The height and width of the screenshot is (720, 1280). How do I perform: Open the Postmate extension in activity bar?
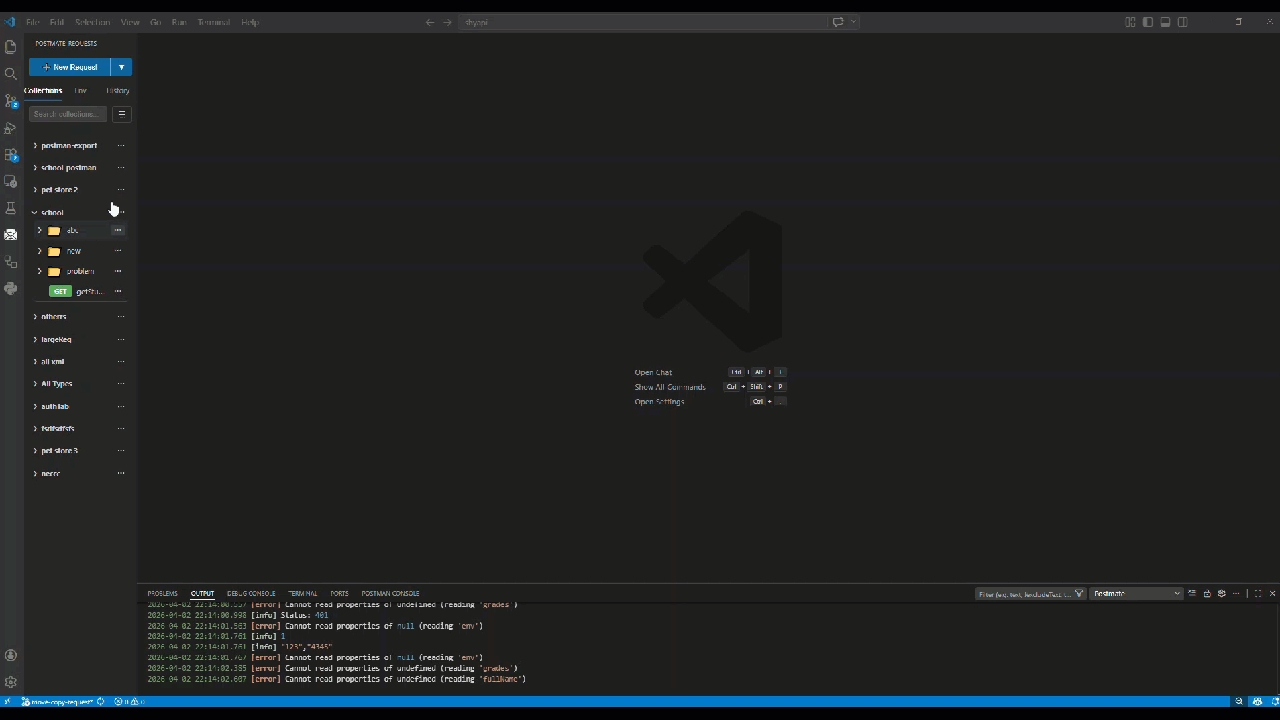[11, 235]
